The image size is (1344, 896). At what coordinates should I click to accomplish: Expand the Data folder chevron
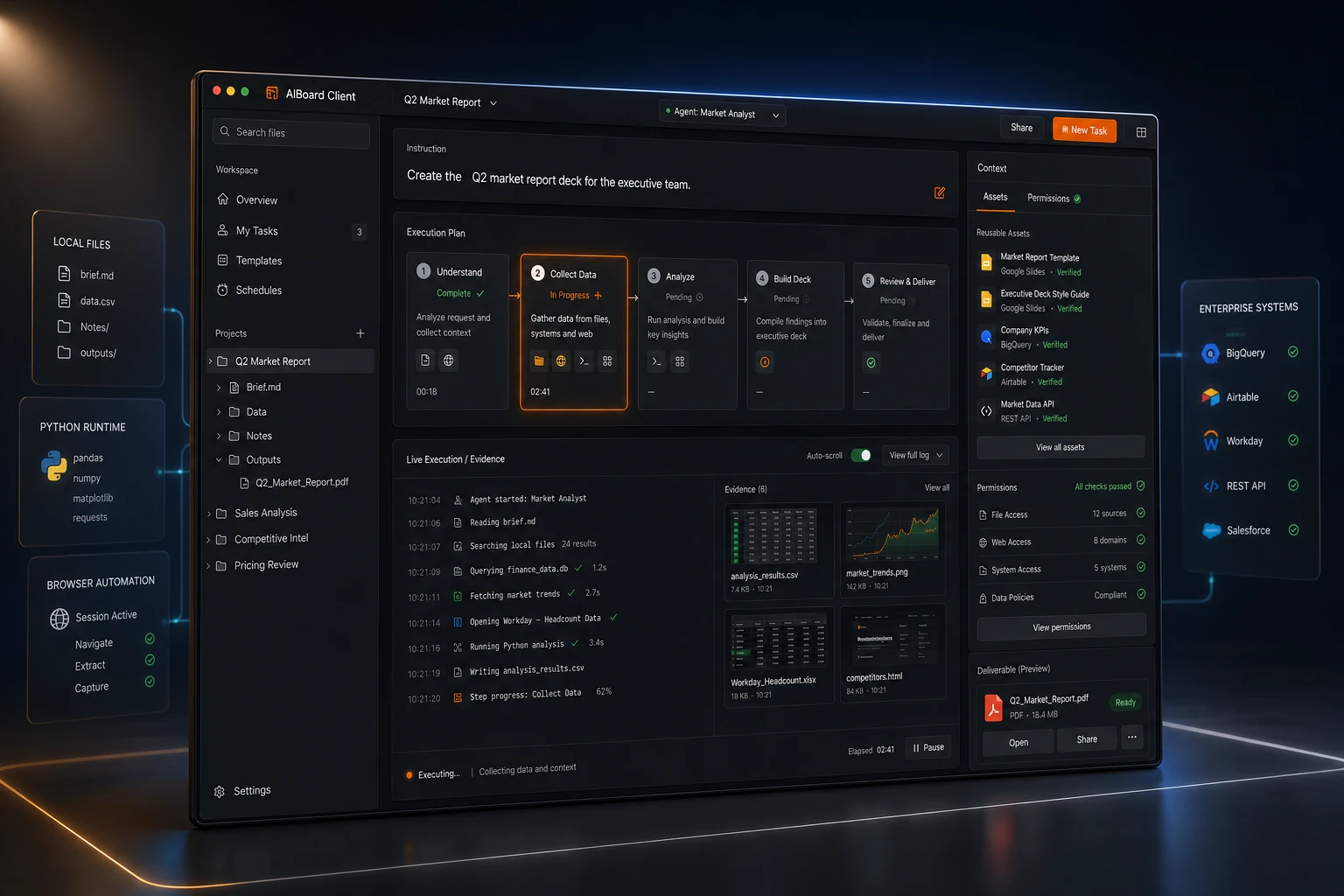tap(219, 411)
